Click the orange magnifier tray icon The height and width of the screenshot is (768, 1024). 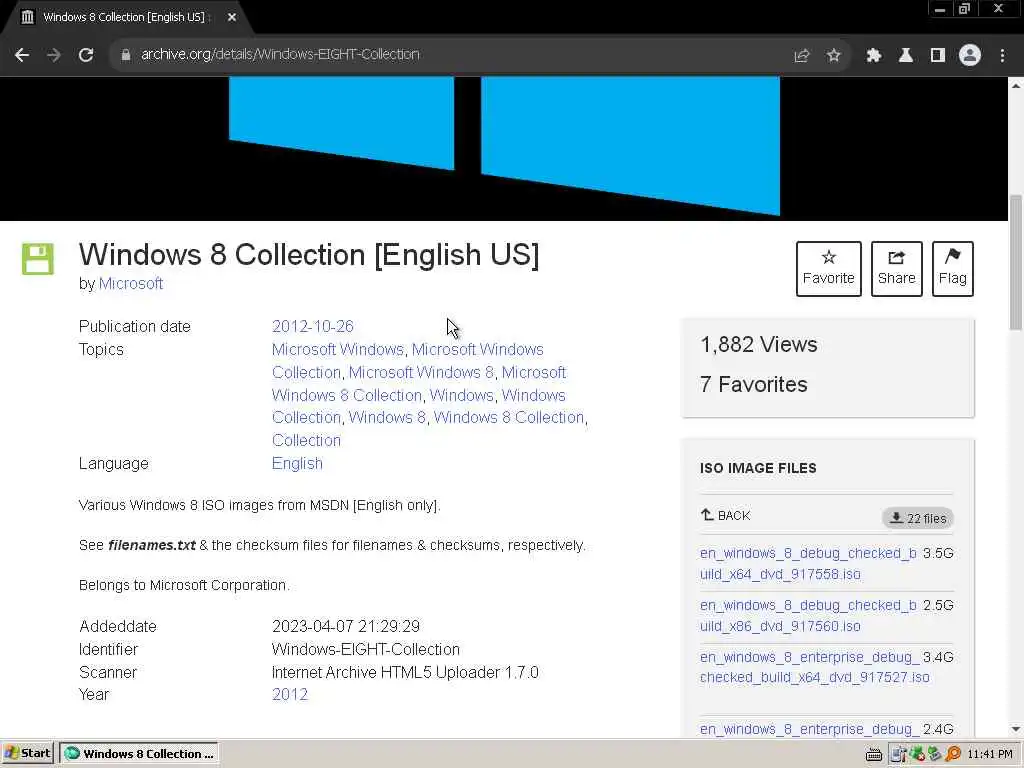pos(953,754)
